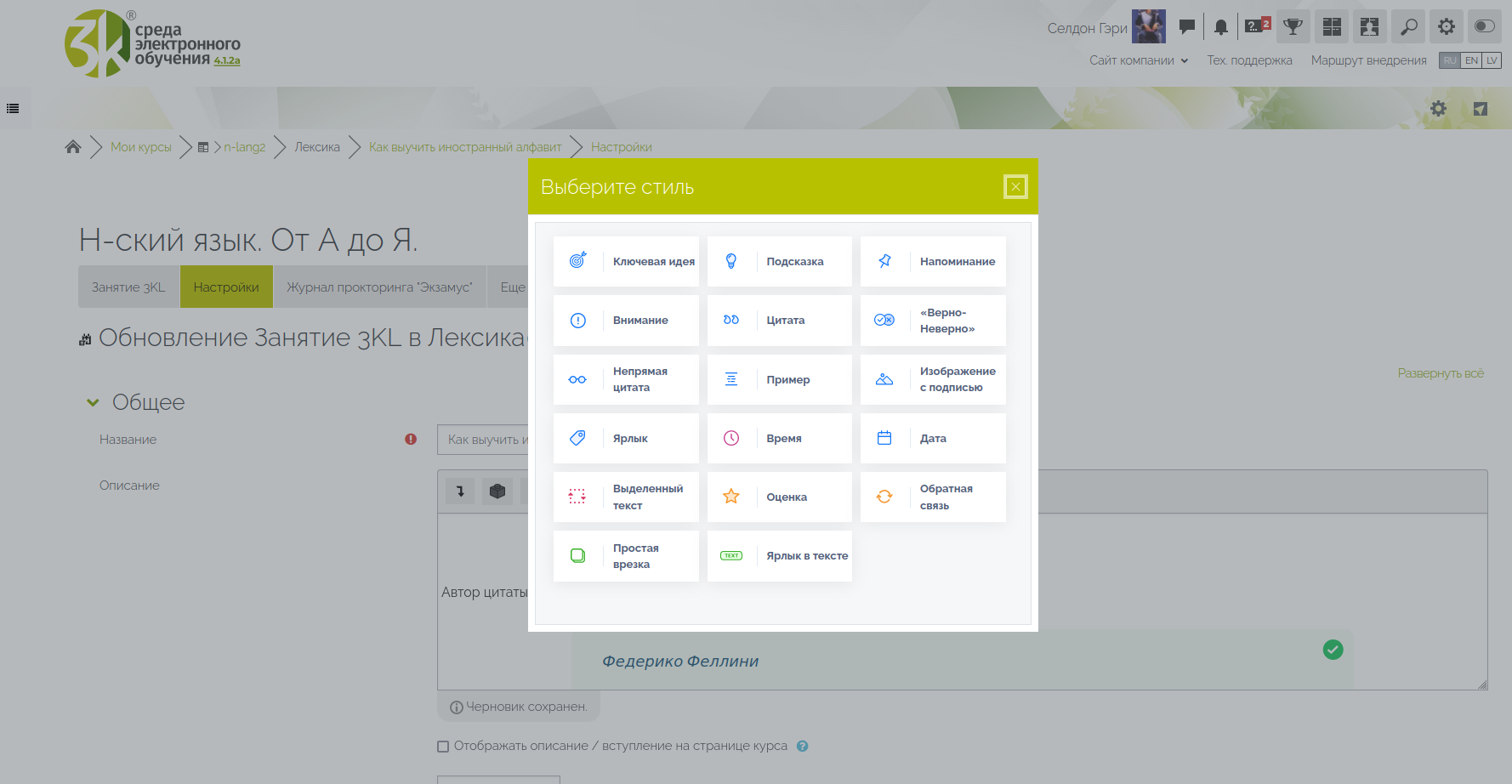Pick the Напоминание pin style
The height and width of the screenshot is (784, 1512).
click(933, 262)
